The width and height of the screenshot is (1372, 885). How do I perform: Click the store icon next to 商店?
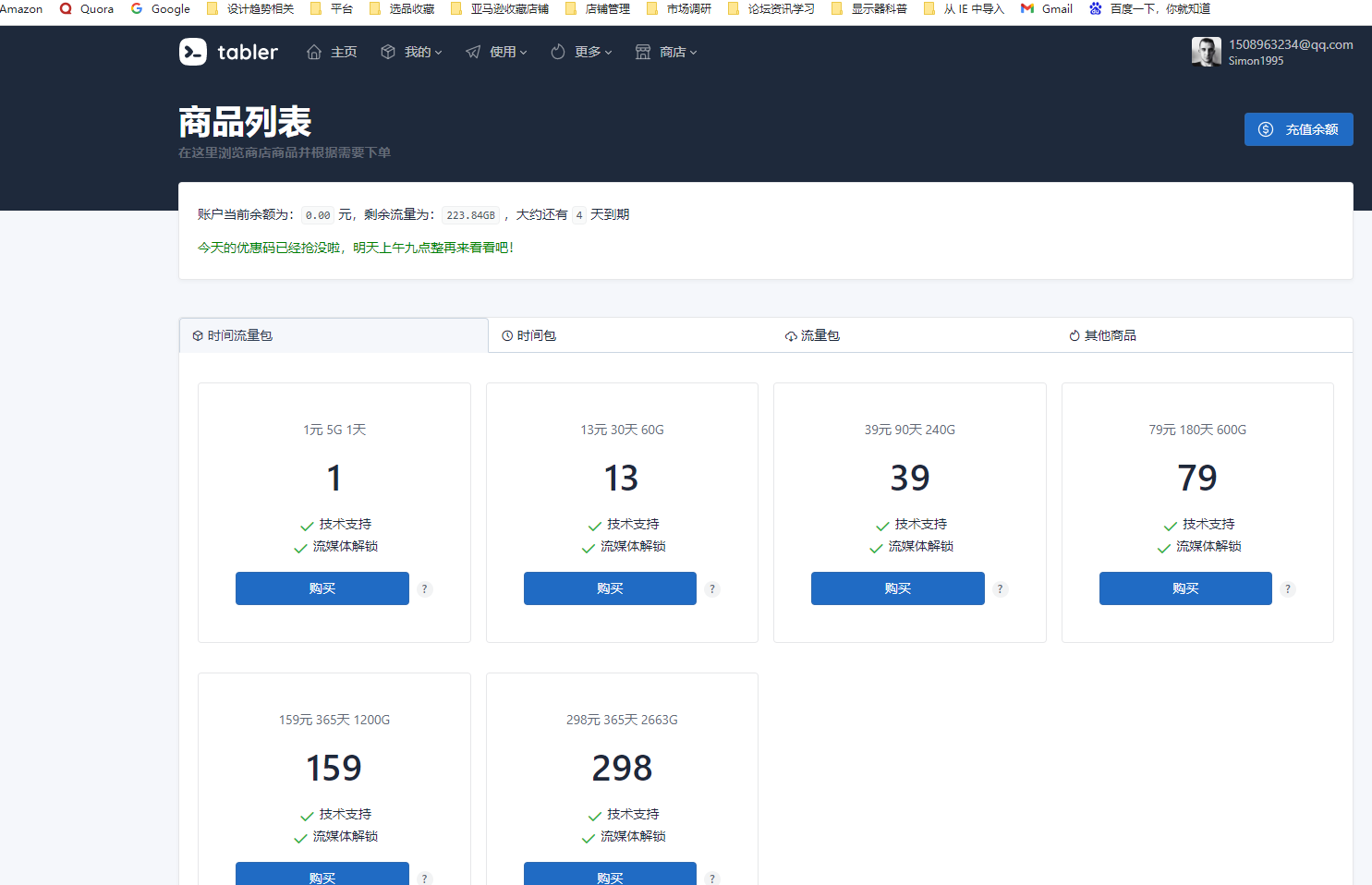(642, 52)
